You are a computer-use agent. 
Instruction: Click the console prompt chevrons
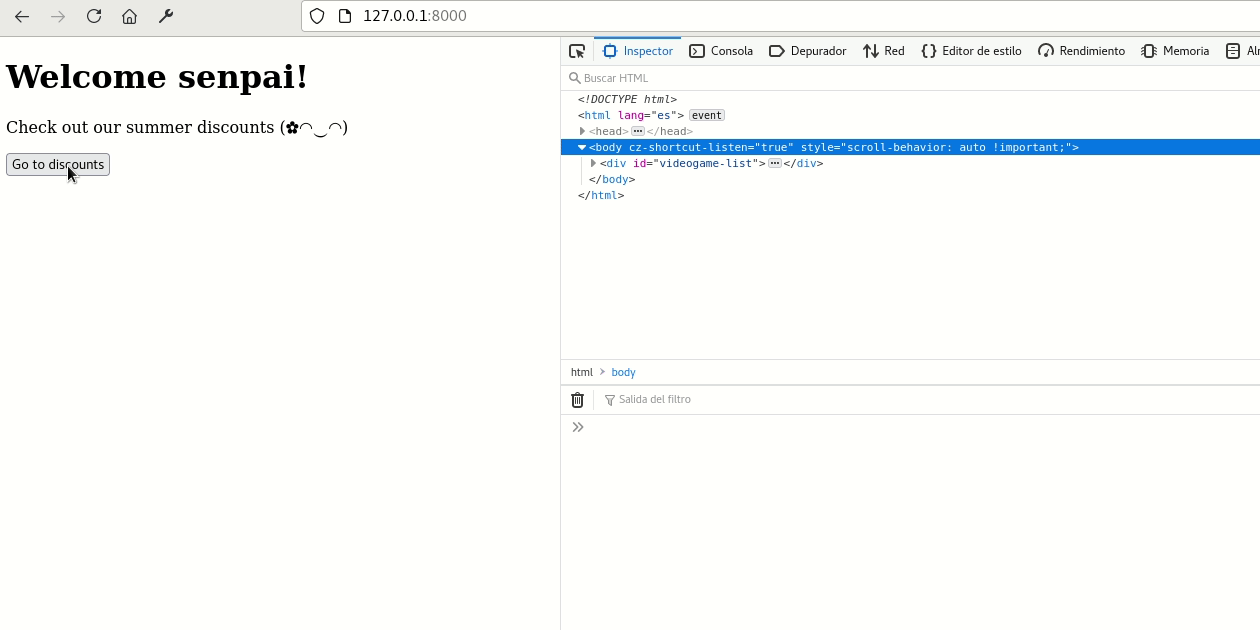point(578,427)
